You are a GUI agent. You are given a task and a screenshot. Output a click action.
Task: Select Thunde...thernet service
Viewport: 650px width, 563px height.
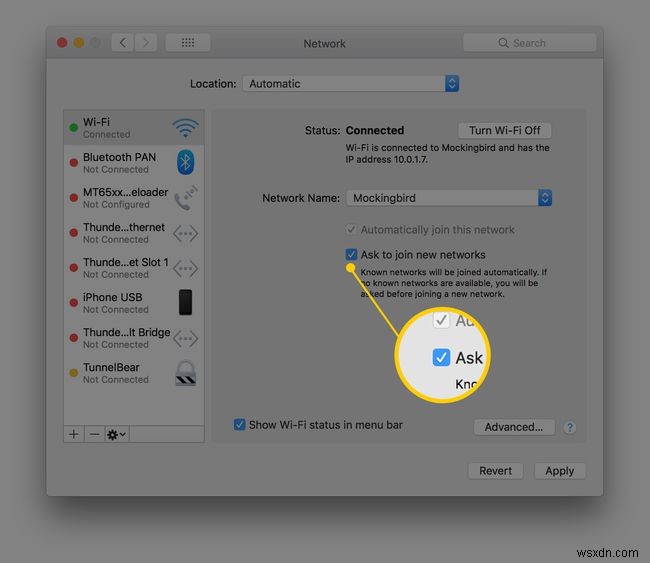[x=134, y=233]
